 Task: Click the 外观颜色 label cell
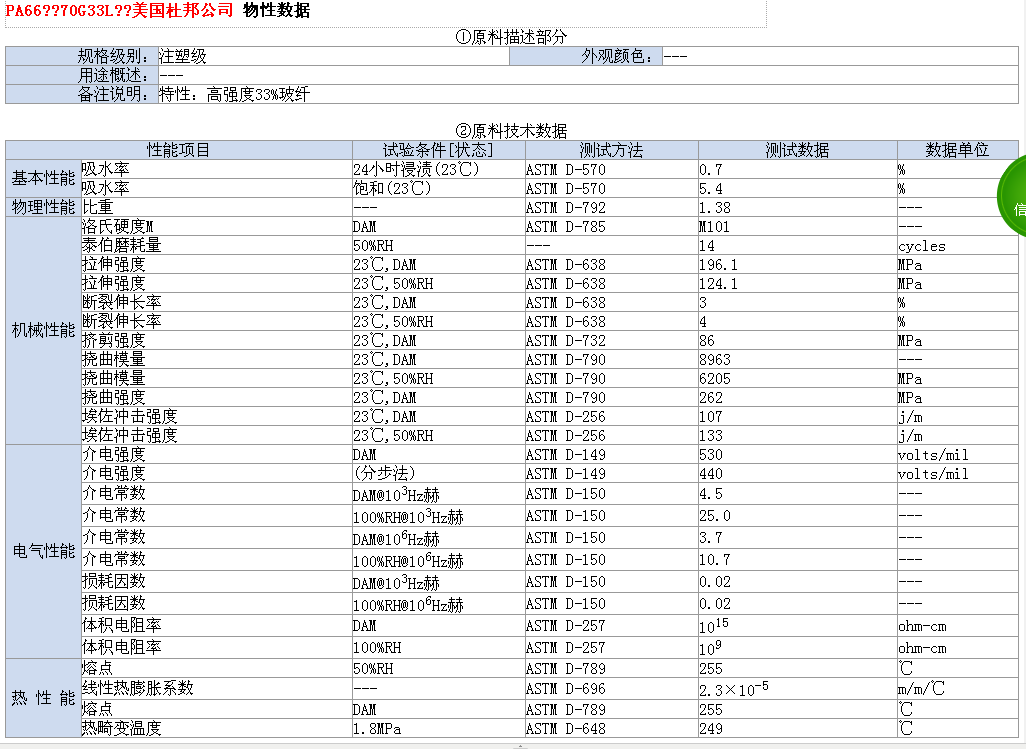point(614,56)
